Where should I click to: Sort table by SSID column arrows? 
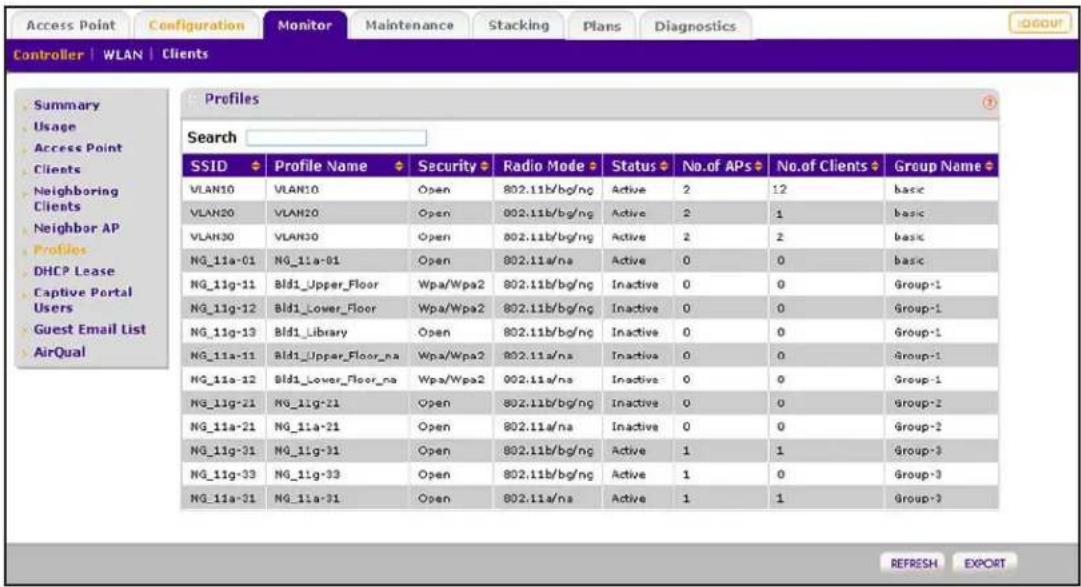(255, 166)
